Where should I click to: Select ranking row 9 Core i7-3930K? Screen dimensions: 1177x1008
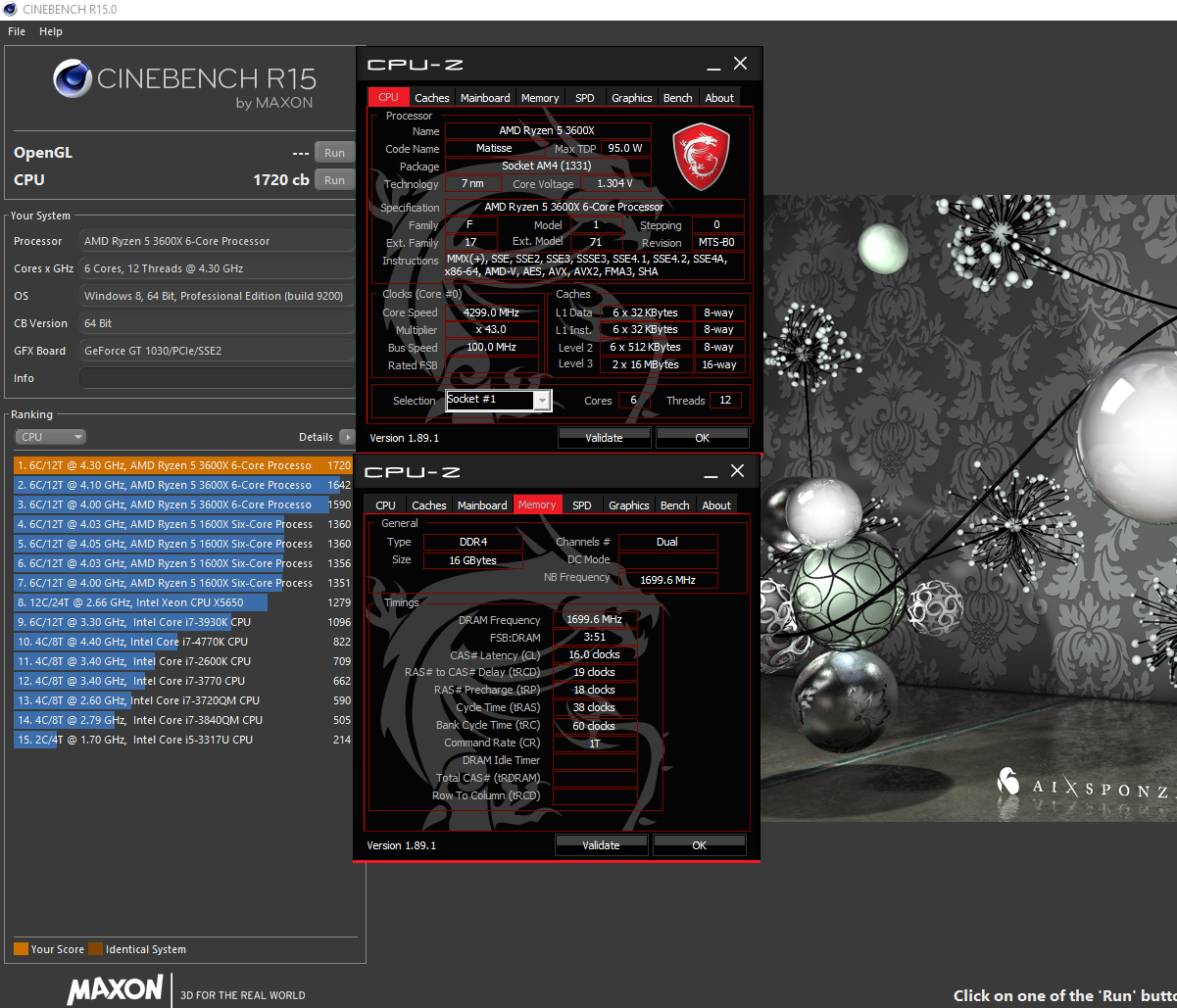click(183, 622)
